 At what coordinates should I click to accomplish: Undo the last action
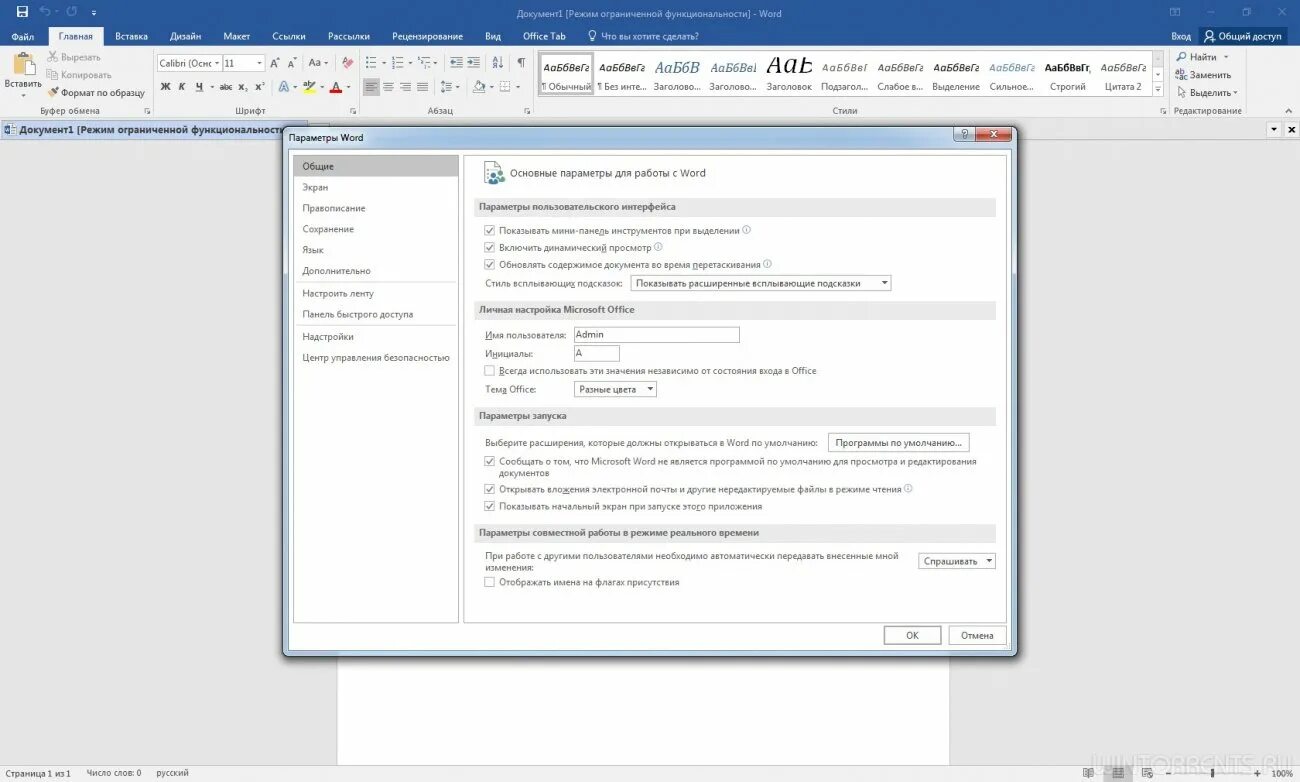point(45,12)
